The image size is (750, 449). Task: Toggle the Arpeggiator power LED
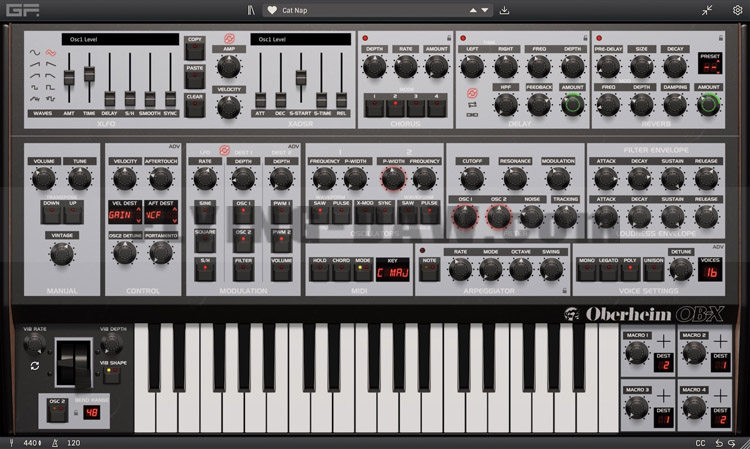(422, 250)
